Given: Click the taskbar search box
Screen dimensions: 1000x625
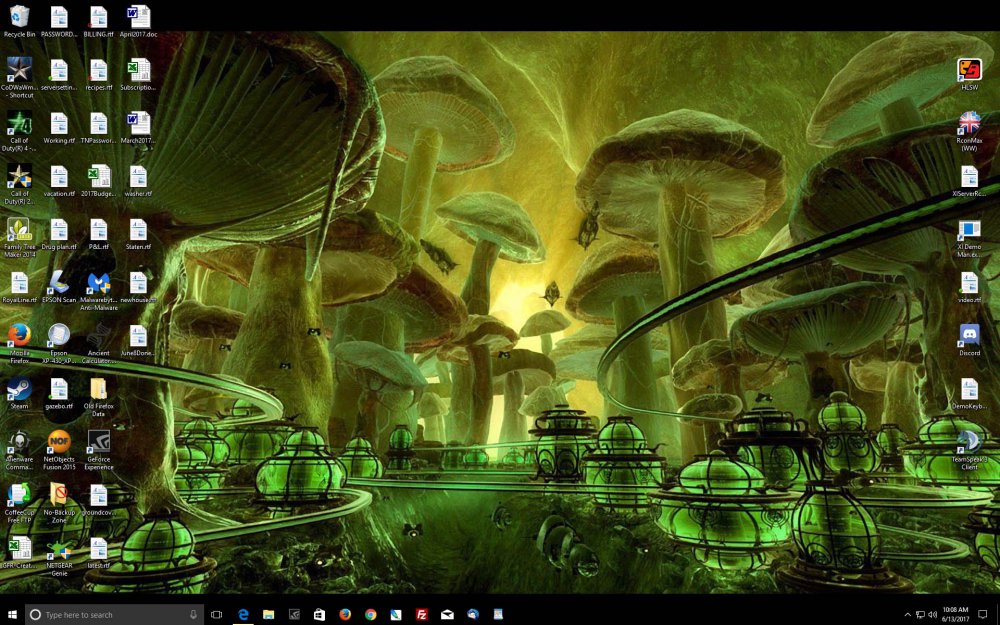Looking at the screenshot, I should [110, 614].
